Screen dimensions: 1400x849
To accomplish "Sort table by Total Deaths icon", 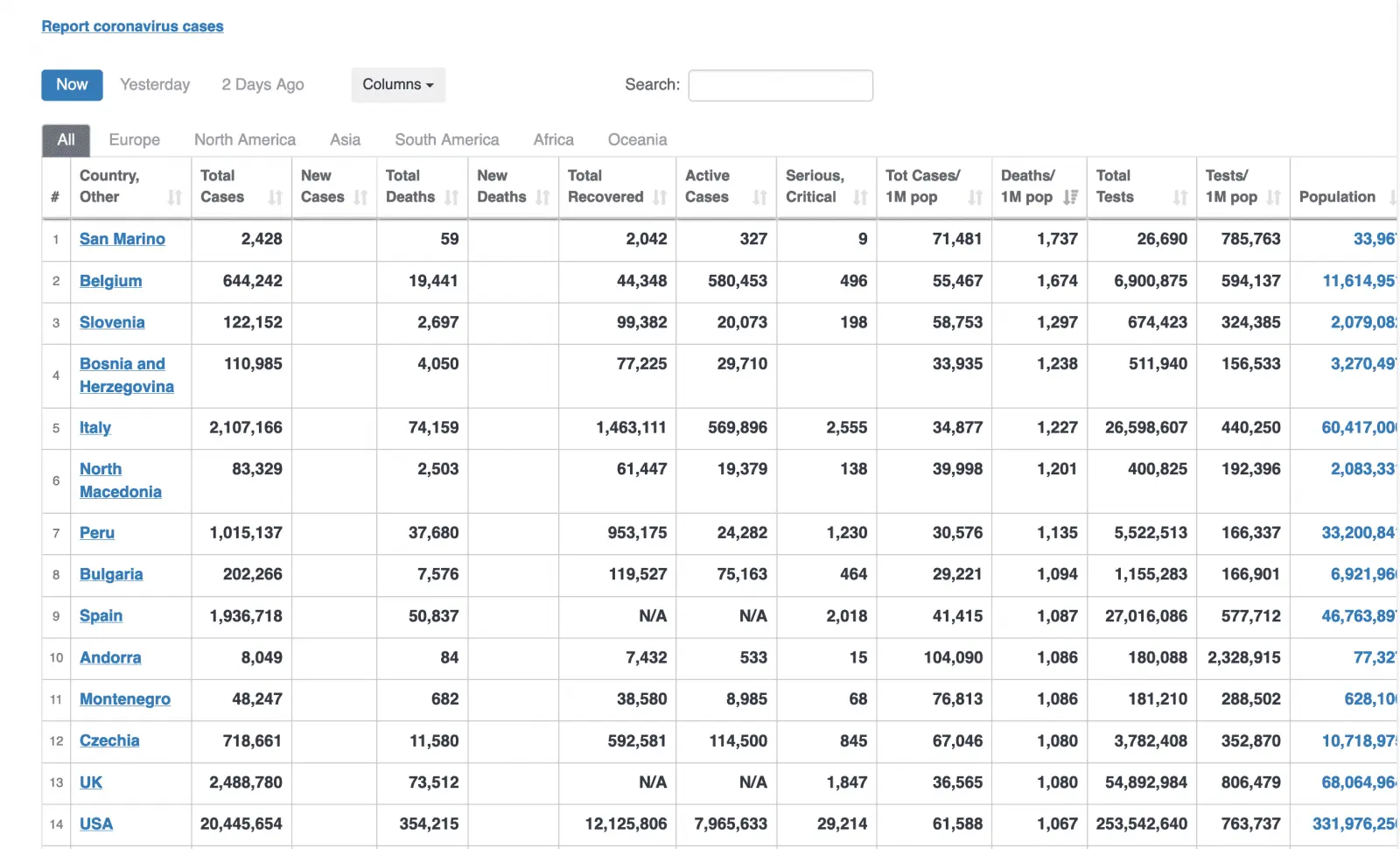I will tap(451, 198).
